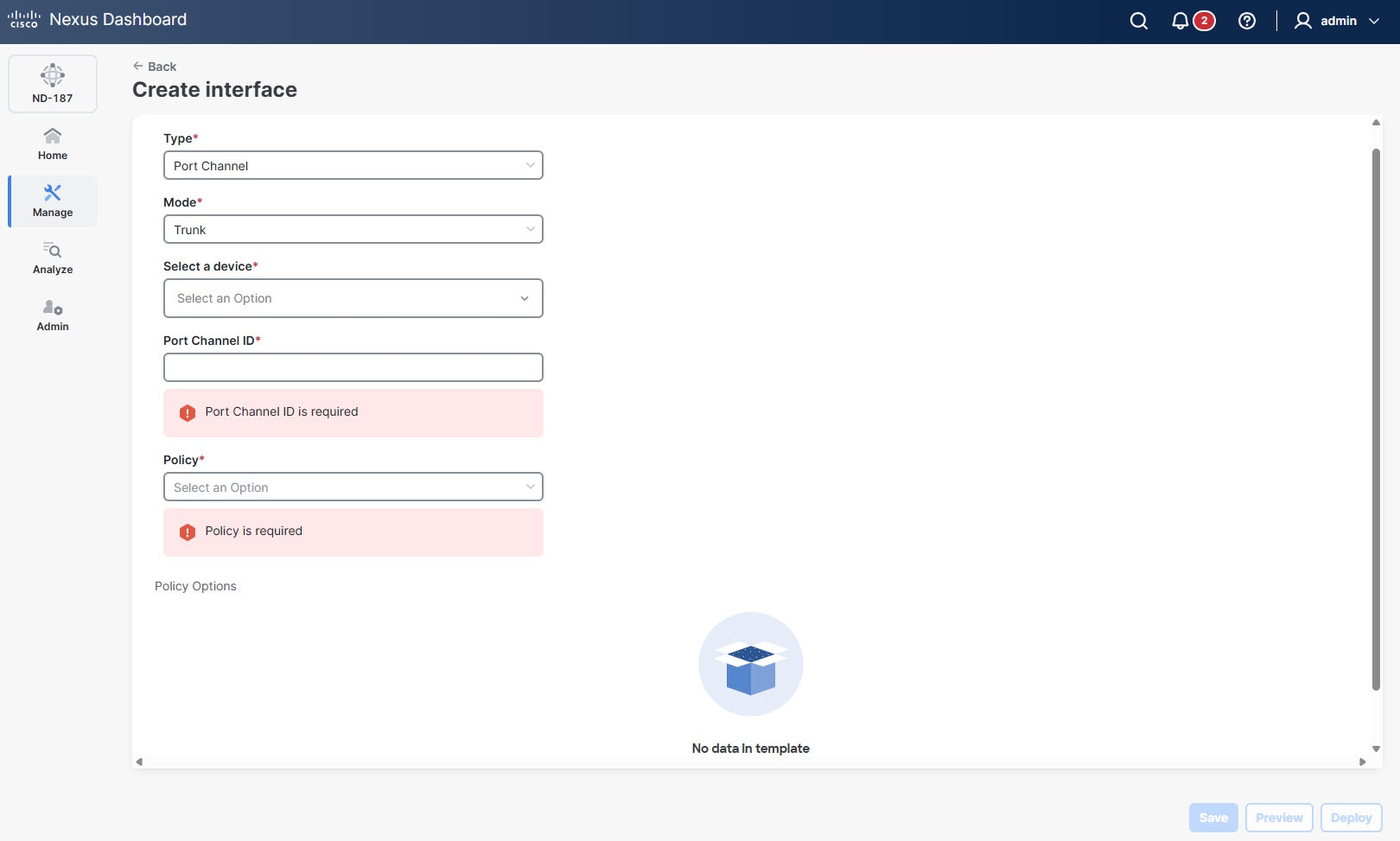Click the red notification count badge
1400x841 pixels.
pyautogui.click(x=1204, y=21)
